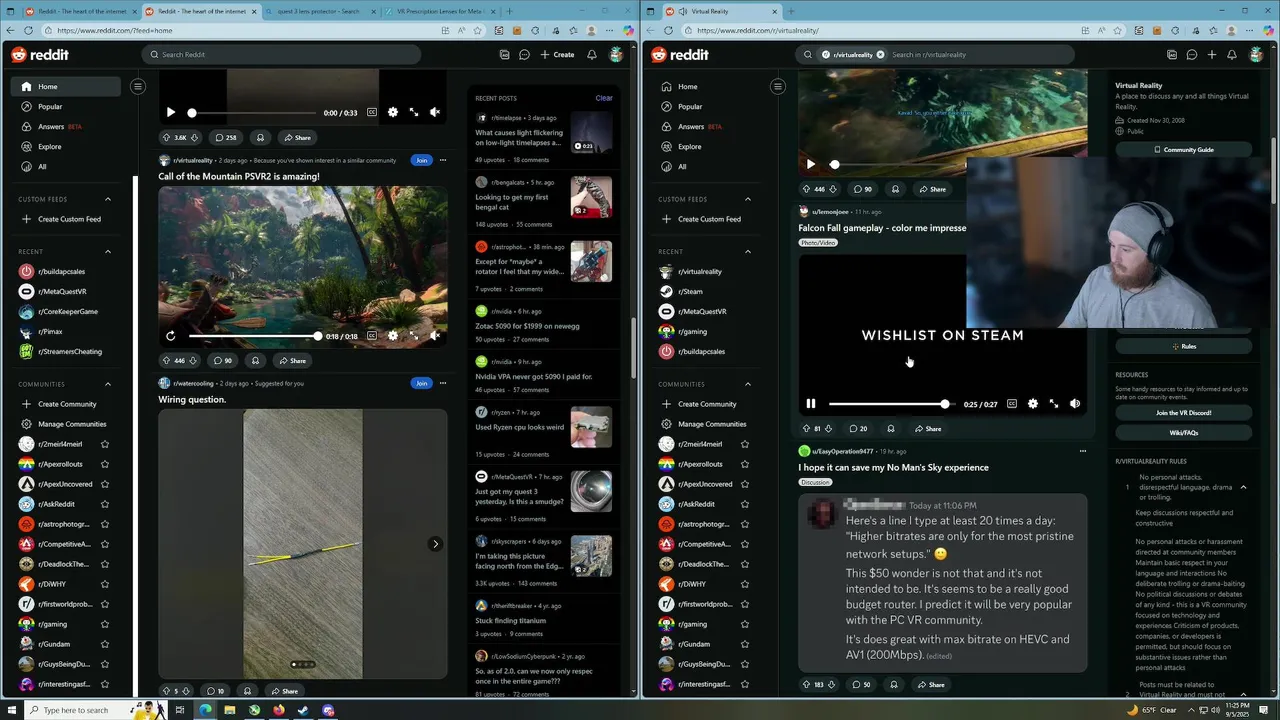Open Community Guide in right window

coord(1184,149)
